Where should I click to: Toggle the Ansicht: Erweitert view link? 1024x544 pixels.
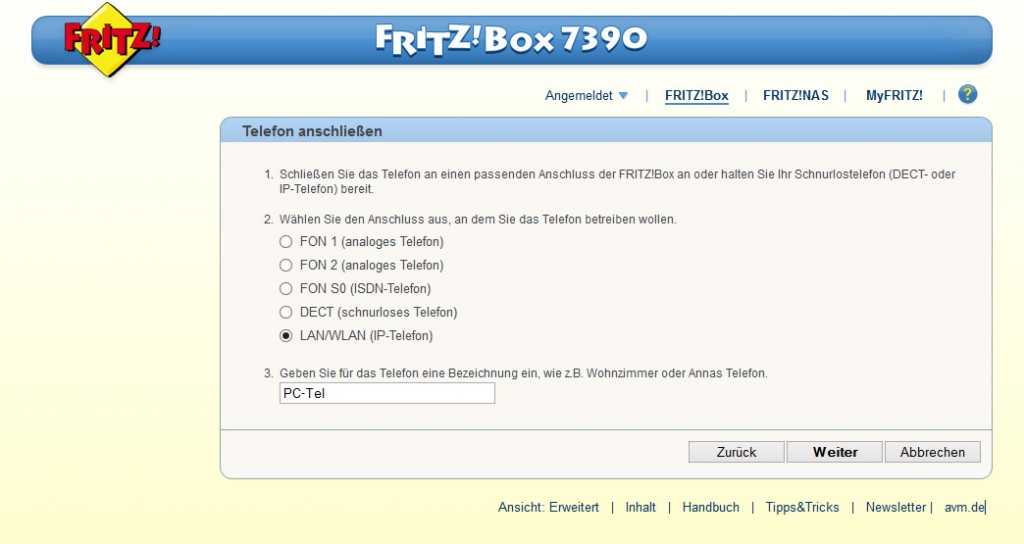(548, 507)
